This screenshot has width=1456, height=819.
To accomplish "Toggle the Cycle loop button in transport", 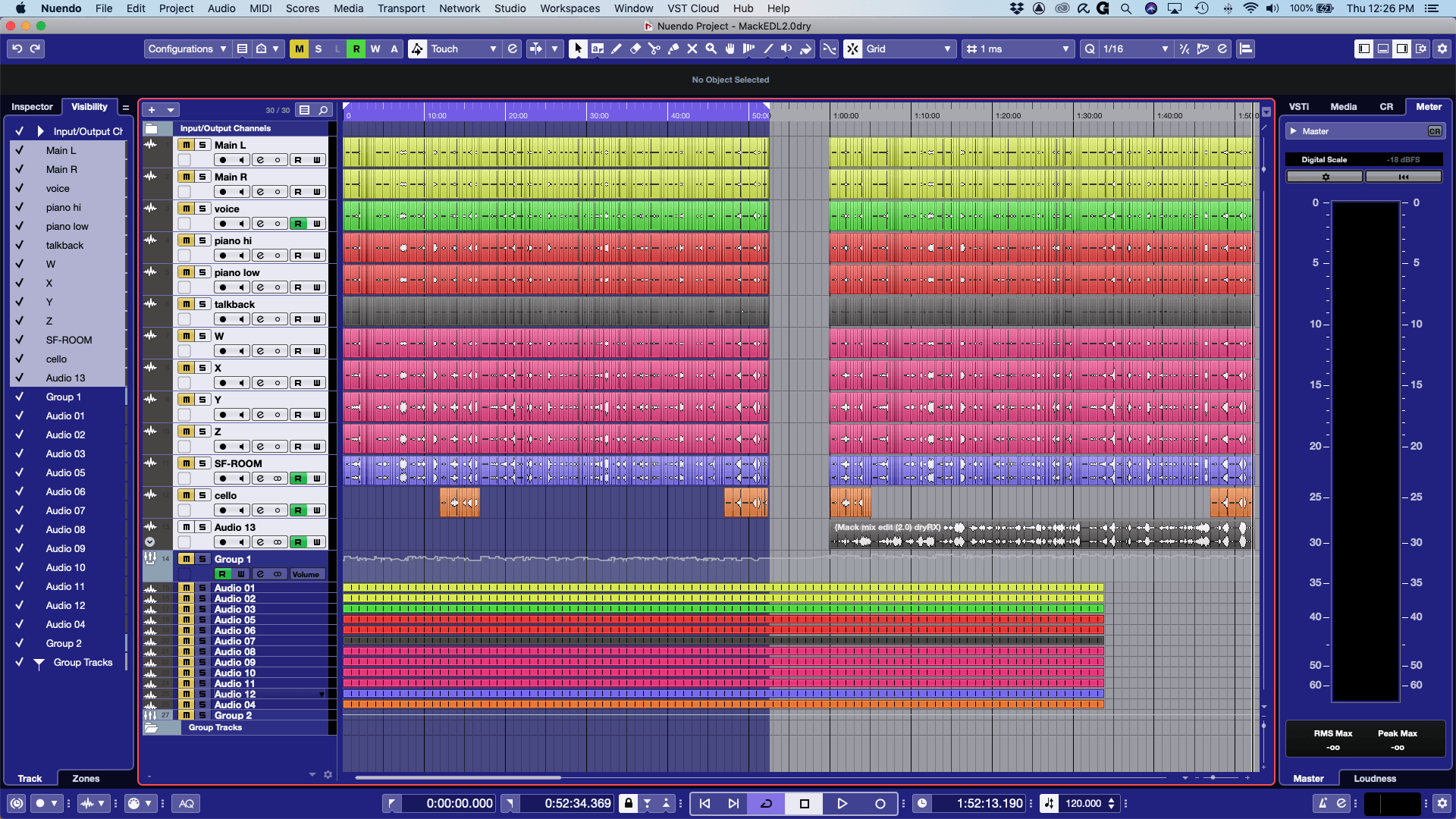I will 766,804.
